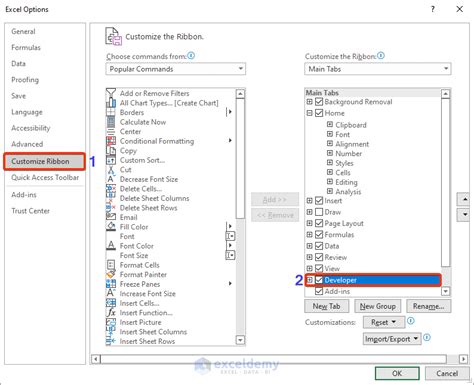The width and height of the screenshot is (474, 385).
Task: Uncheck the Page Layout tab checkbox
Action: (x=319, y=223)
